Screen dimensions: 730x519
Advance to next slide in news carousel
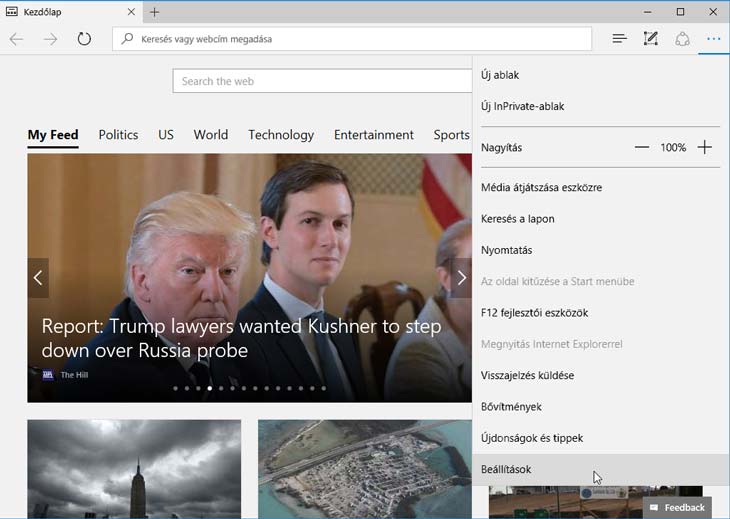(x=461, y=278)
